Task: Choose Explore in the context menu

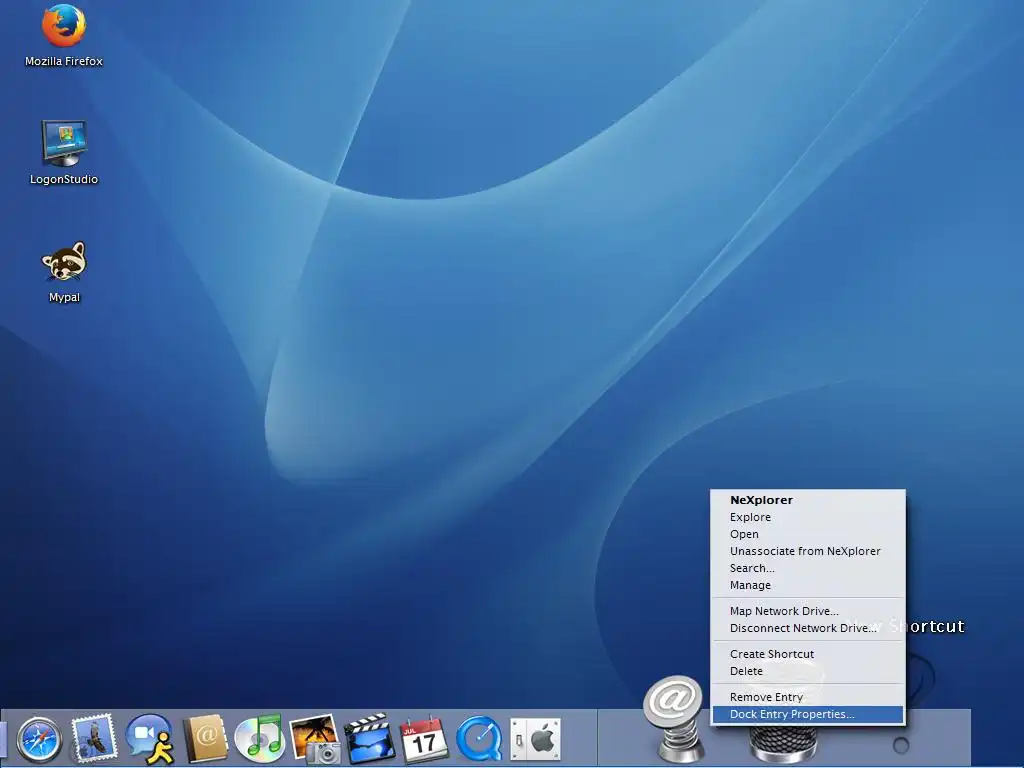Action: pyautogui.click(x=808, y=517)
